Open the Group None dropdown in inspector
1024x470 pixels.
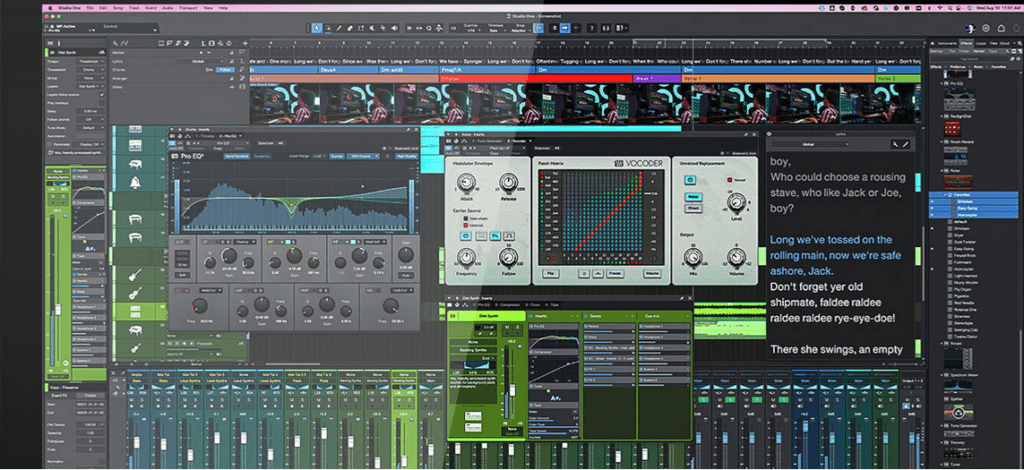(90, 78)
